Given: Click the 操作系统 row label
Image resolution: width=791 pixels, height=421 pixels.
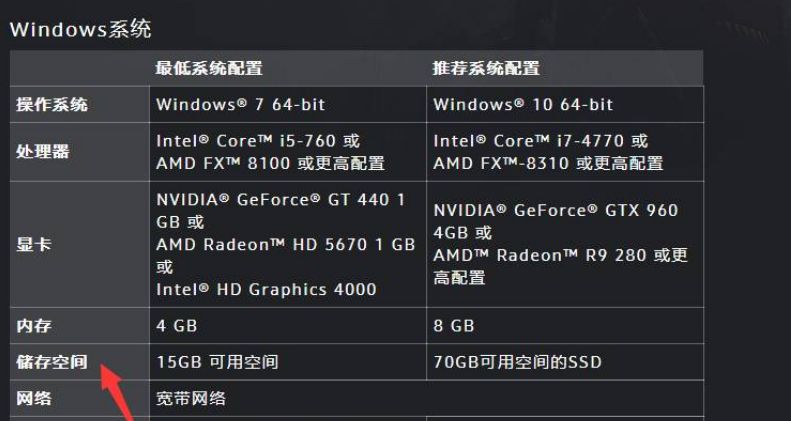Looking at the screenshot, I should tap(52, 104).
